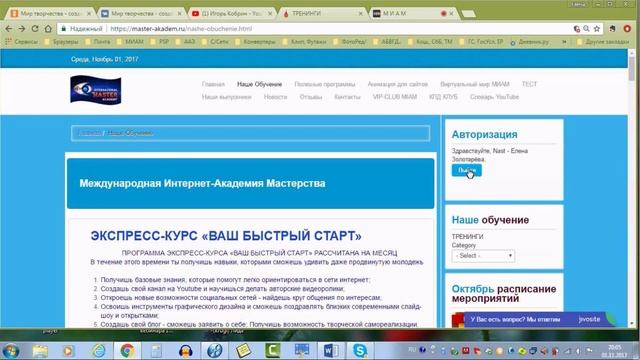The height and width of the screenshot is (360, 640).
Task: Open the Новости menu item
Action: pos(276,97)
